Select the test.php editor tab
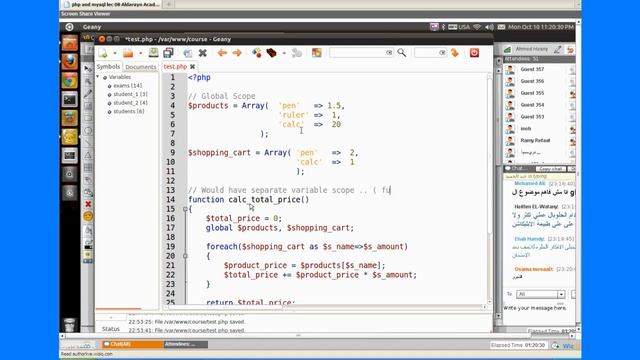The width and height of the screenshot is (640, 360). tap(175, 67)
